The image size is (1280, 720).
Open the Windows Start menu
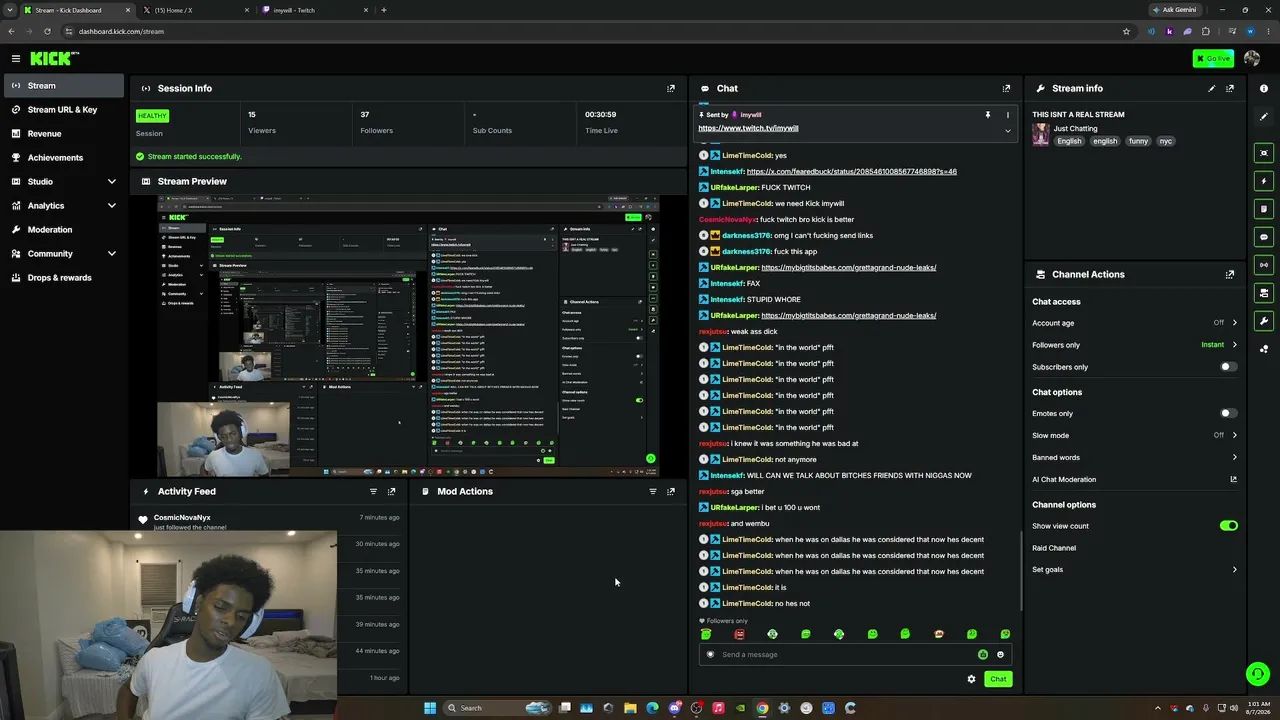pyautogui.click(x=430, y=708)
